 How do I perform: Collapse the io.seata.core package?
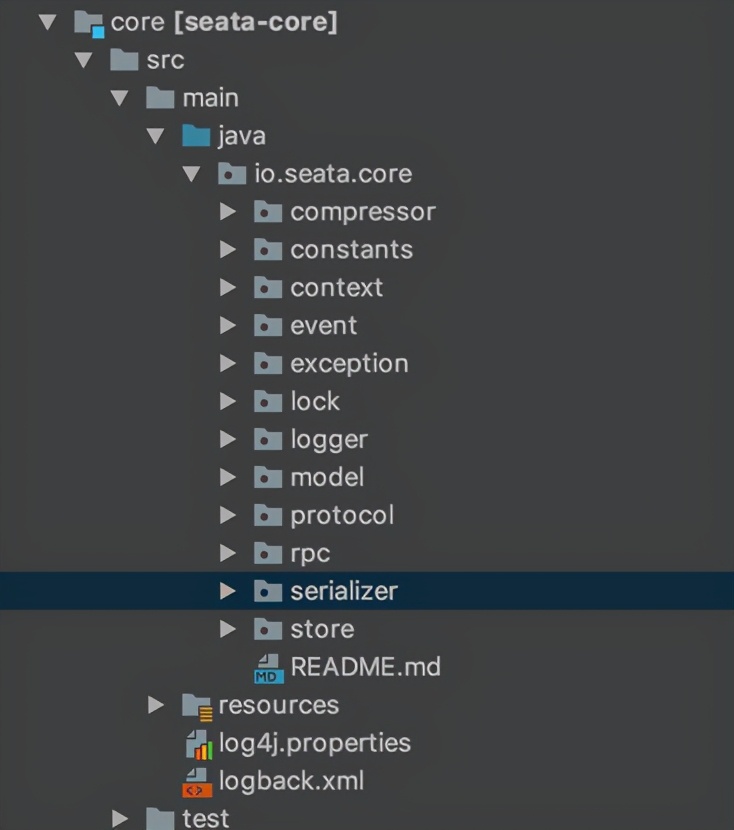[x=192, y=174]
